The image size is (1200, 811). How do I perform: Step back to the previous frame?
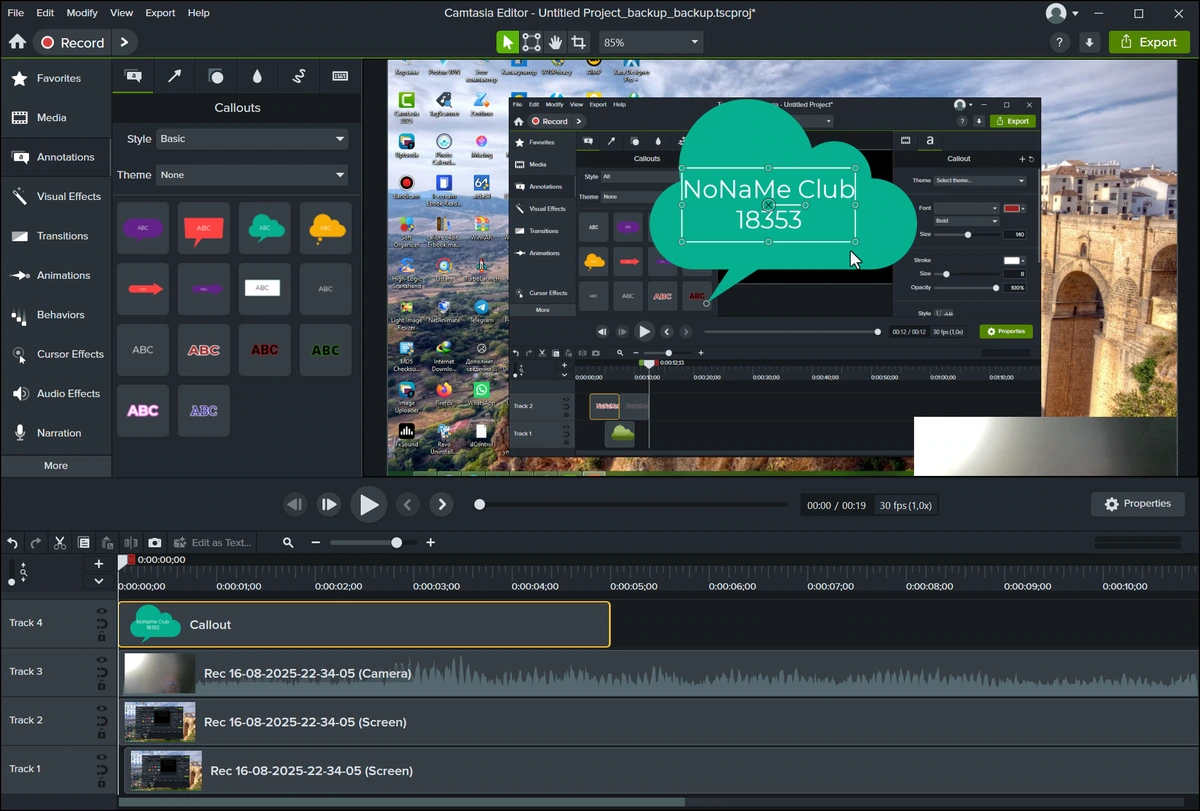[294, 505]
